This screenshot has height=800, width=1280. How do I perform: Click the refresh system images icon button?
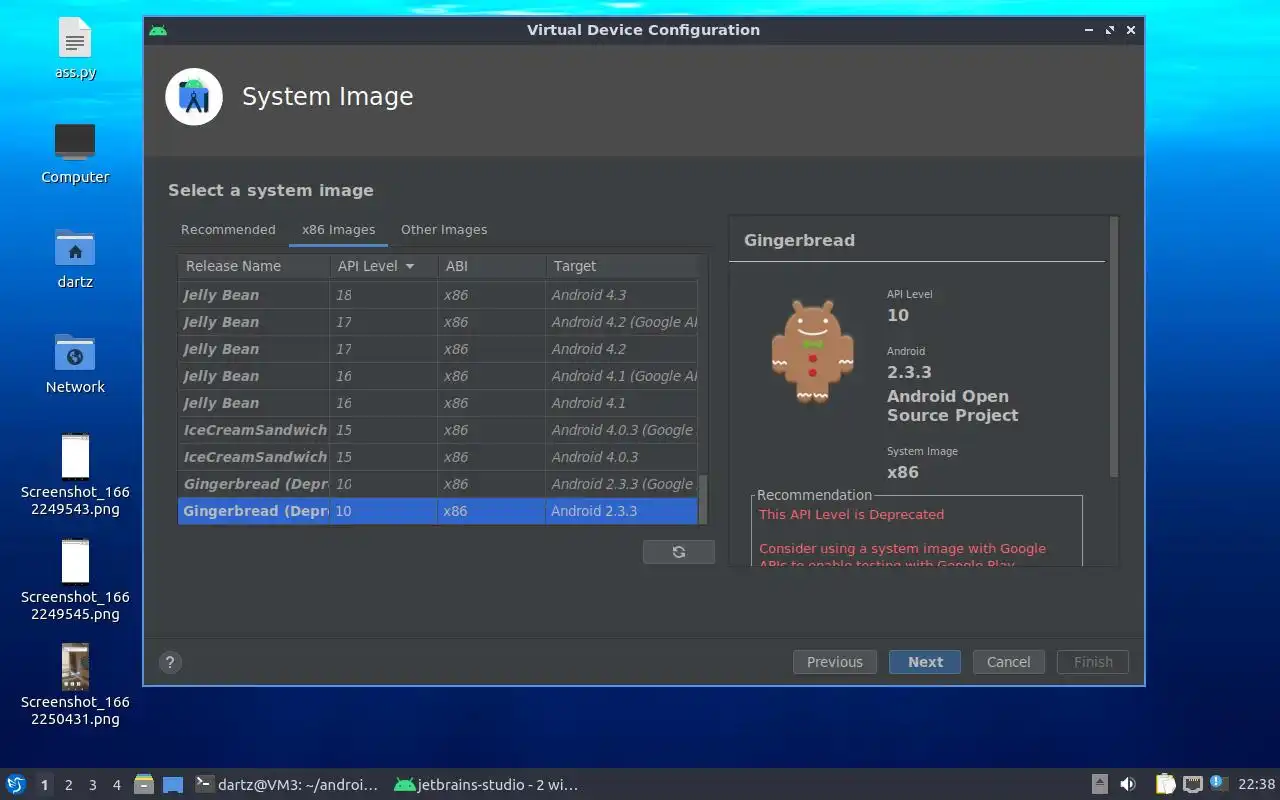(x=679, y=552)
